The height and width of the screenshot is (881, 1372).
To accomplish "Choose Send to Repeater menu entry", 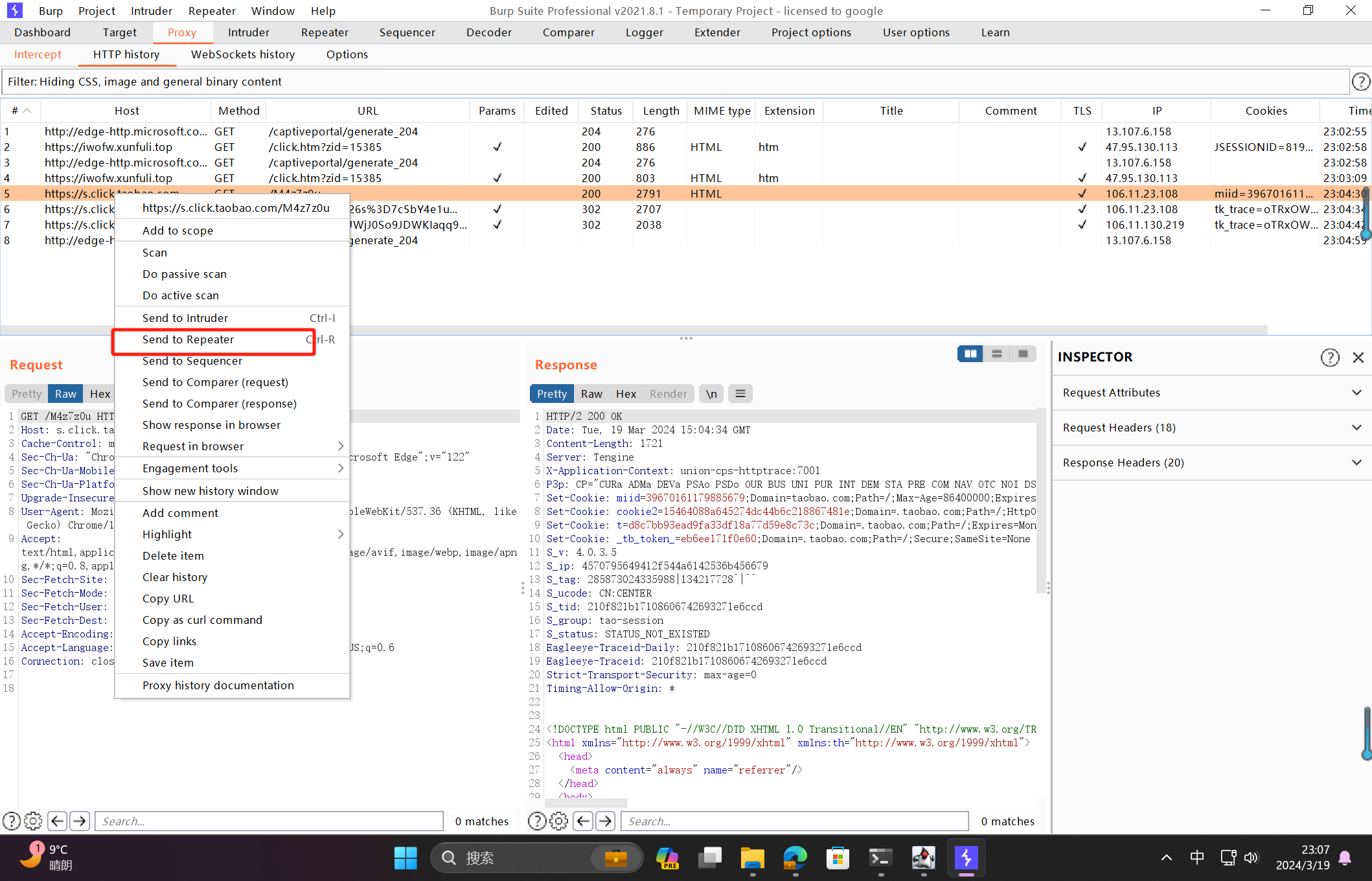I will point(188,339).
